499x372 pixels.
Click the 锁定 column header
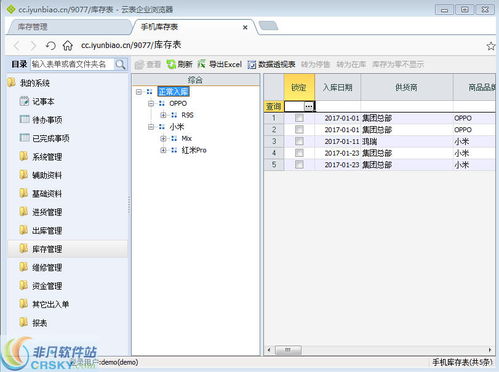coord(299,87)
